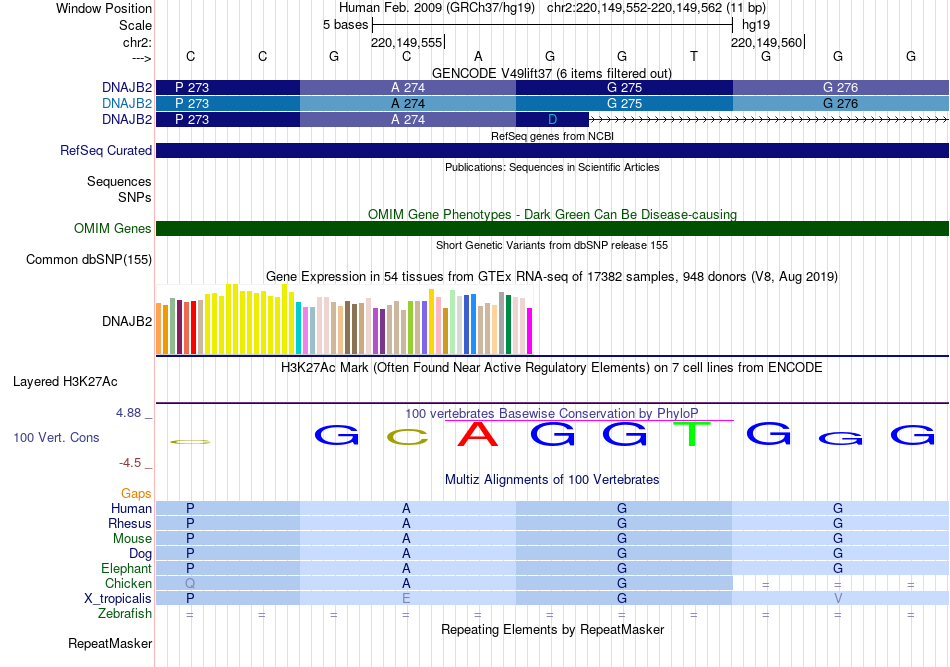This screenshot has height=667, width=950.
Task: Click DNAJB2 label beside the GTEx bar chart
Action: click(127, 321)
